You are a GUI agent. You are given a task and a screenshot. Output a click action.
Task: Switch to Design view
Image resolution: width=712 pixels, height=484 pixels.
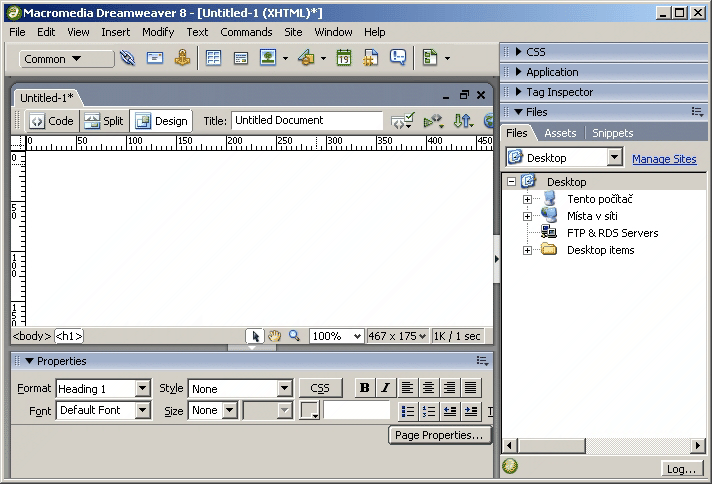point(162,121)
